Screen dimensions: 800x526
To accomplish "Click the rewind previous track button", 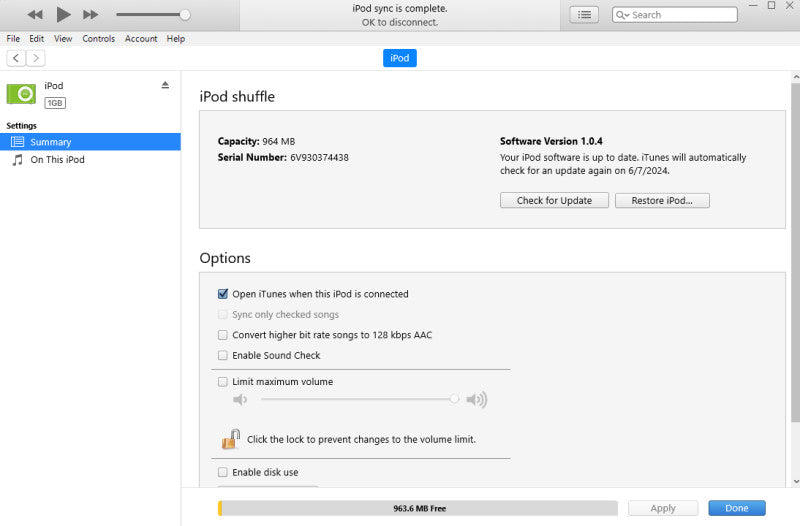I will coord(35,15).
